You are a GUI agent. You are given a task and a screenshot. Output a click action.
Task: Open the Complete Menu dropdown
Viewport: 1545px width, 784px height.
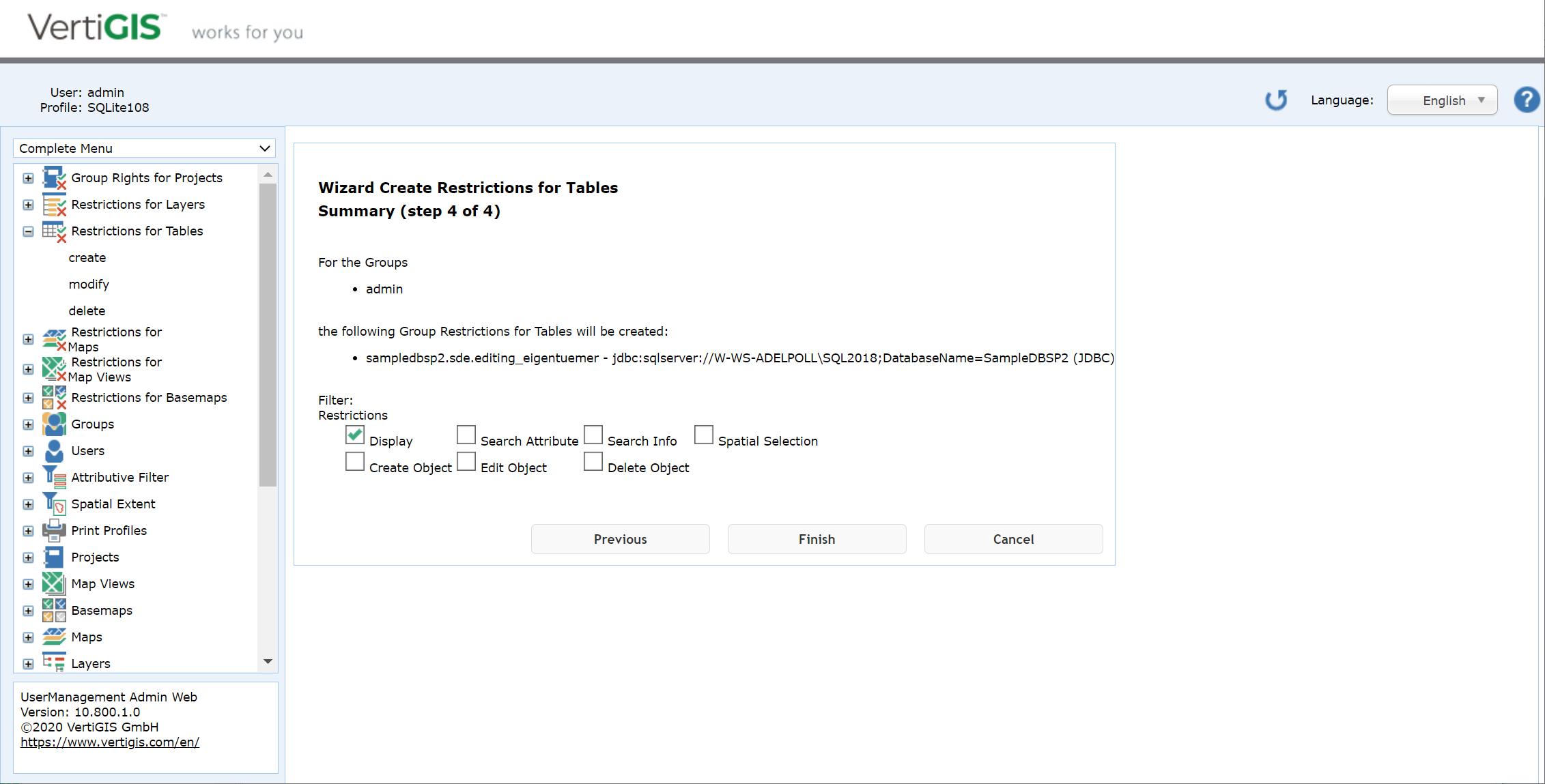click(144, 148)
